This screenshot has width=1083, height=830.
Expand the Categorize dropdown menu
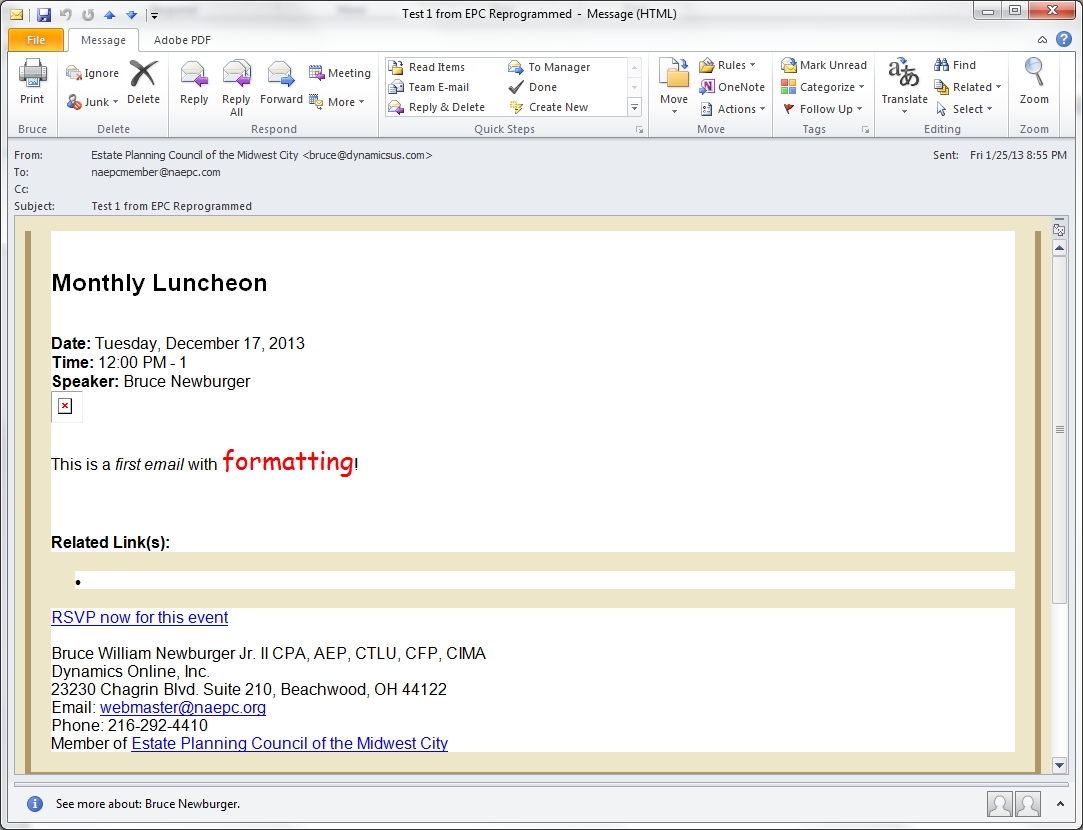tap(824, 87)
